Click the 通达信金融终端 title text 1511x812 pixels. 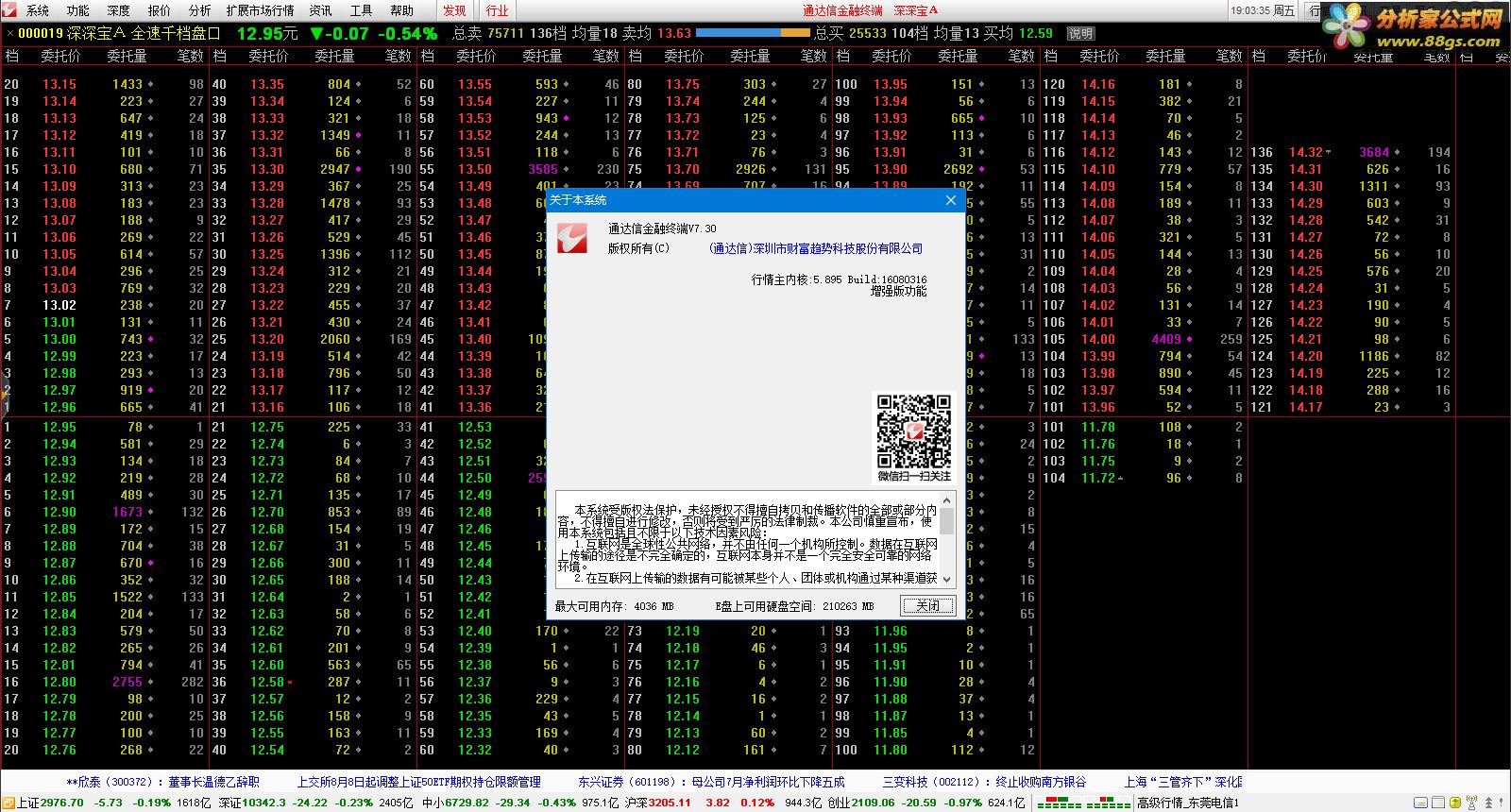coord(842,10)
